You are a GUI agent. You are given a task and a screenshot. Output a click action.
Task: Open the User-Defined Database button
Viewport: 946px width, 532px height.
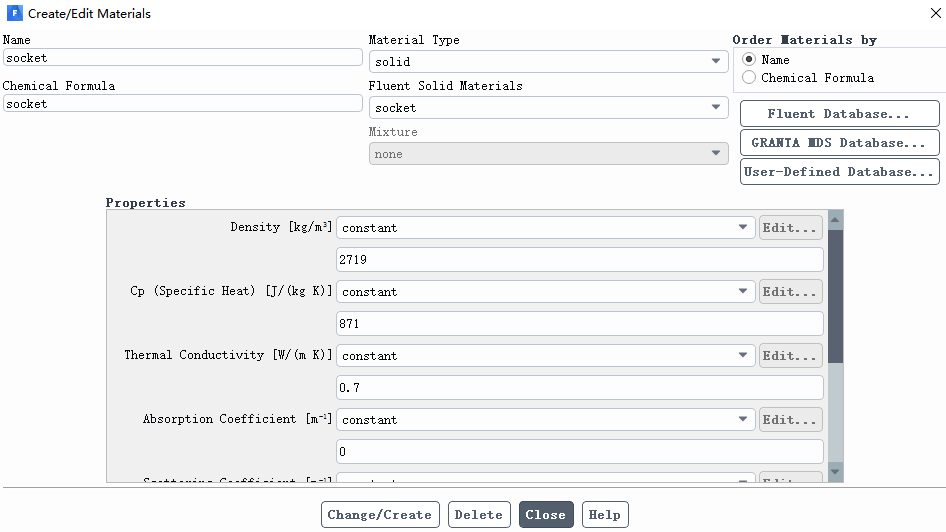pyautogui.click(x=839, y=171)
